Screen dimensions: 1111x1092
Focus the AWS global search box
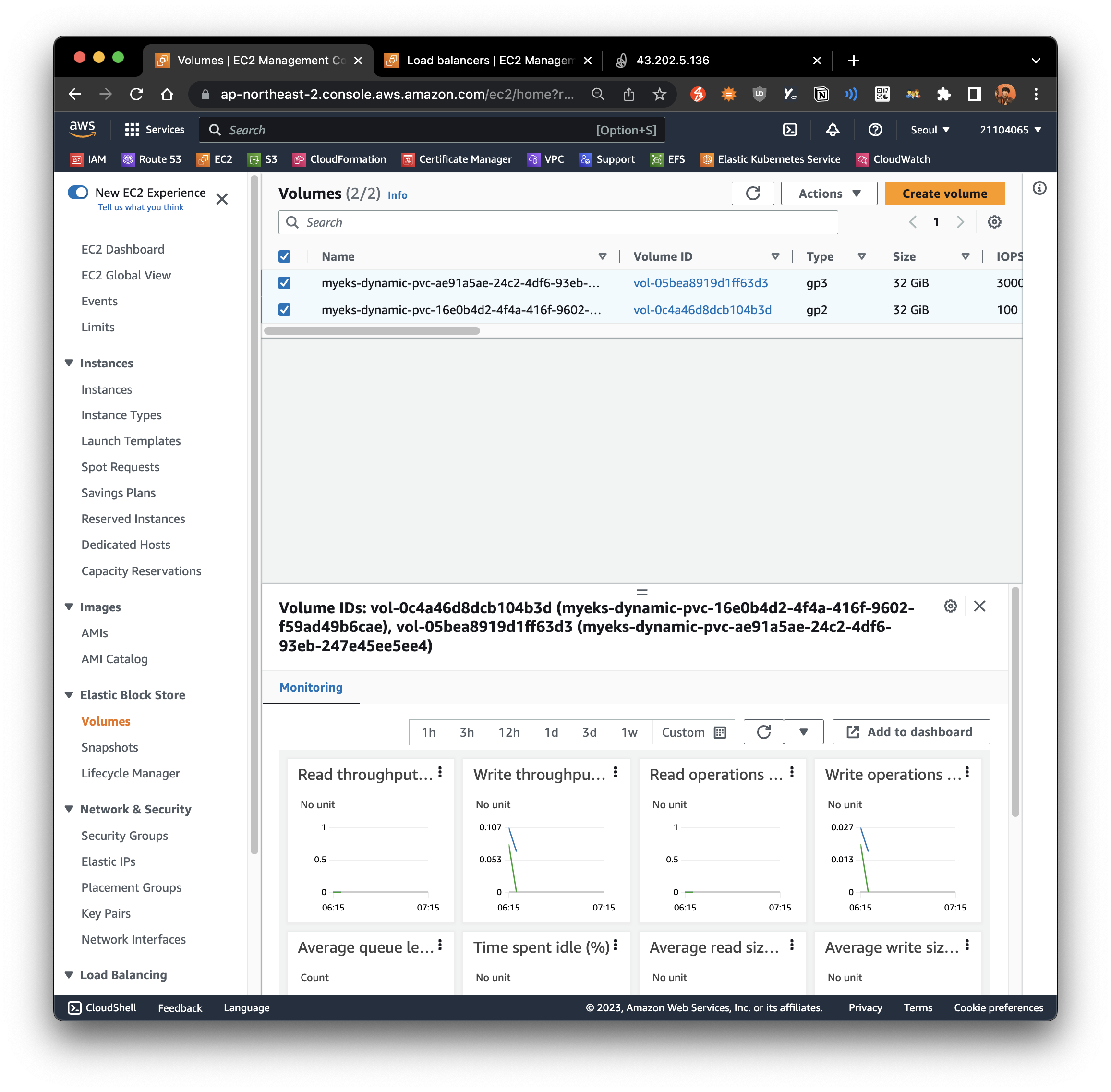point(432,130)
